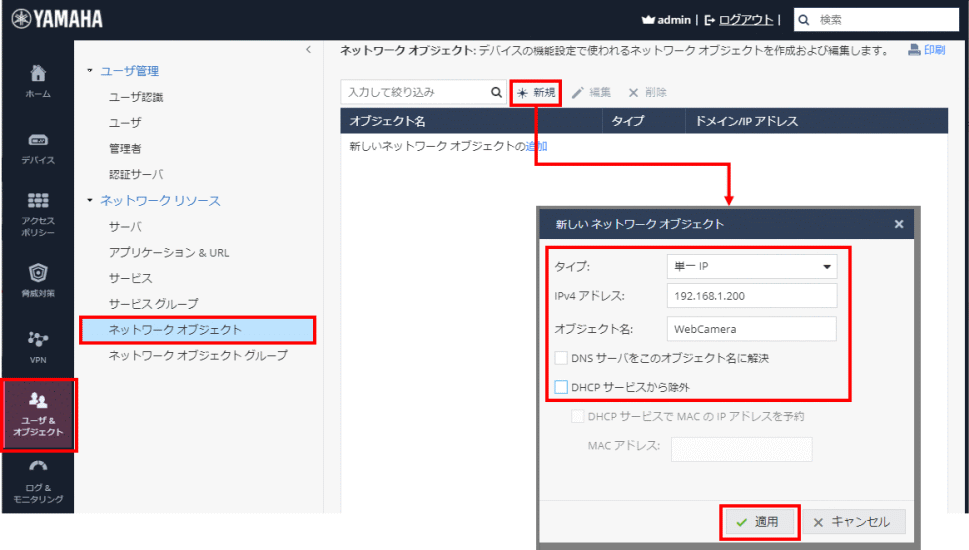Check the exclude from DHCP service box
This screenshot has width=969, height=550.
pos(562,386)
